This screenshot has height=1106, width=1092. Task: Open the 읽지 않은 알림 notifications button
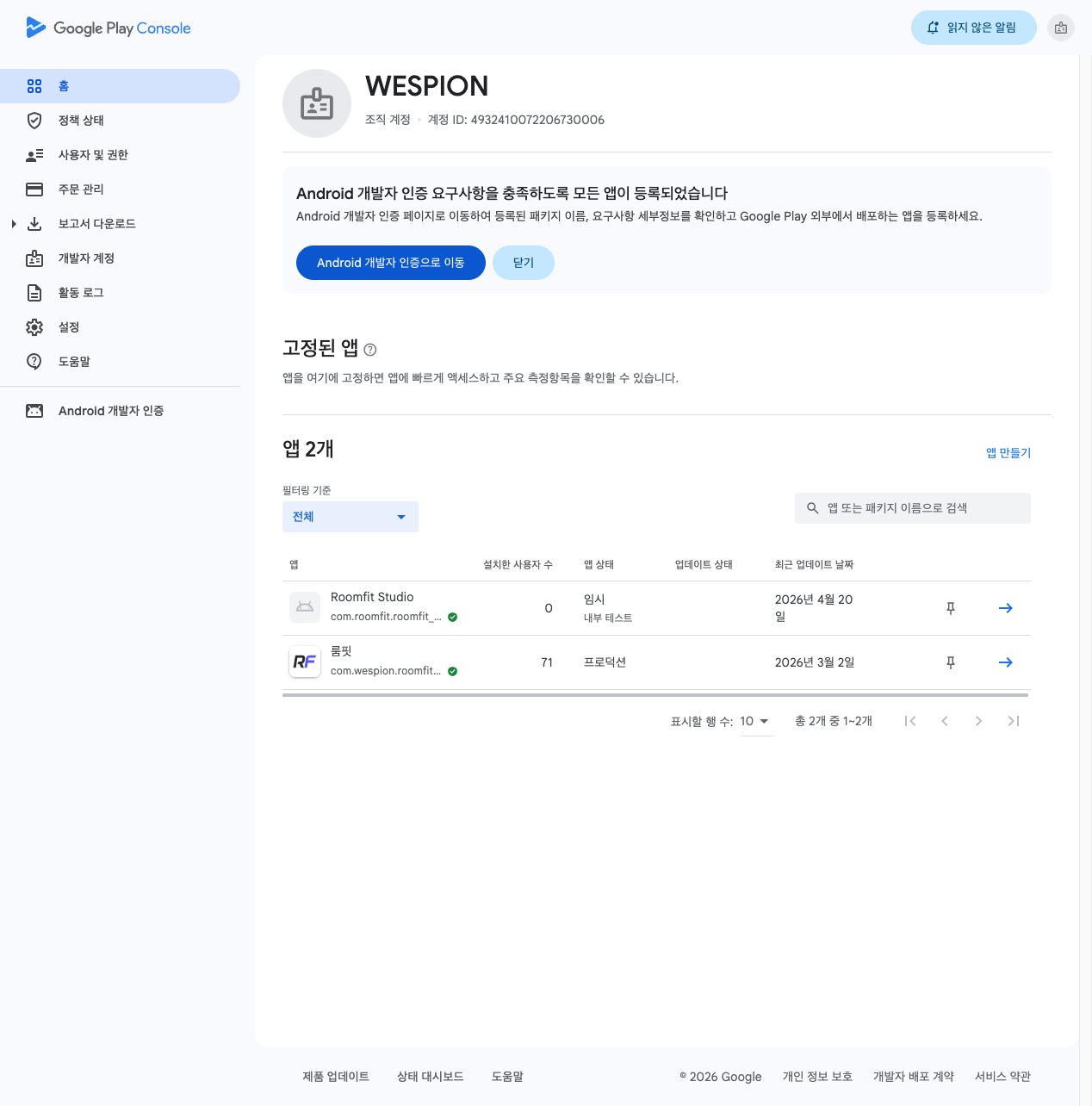point(972,28)
